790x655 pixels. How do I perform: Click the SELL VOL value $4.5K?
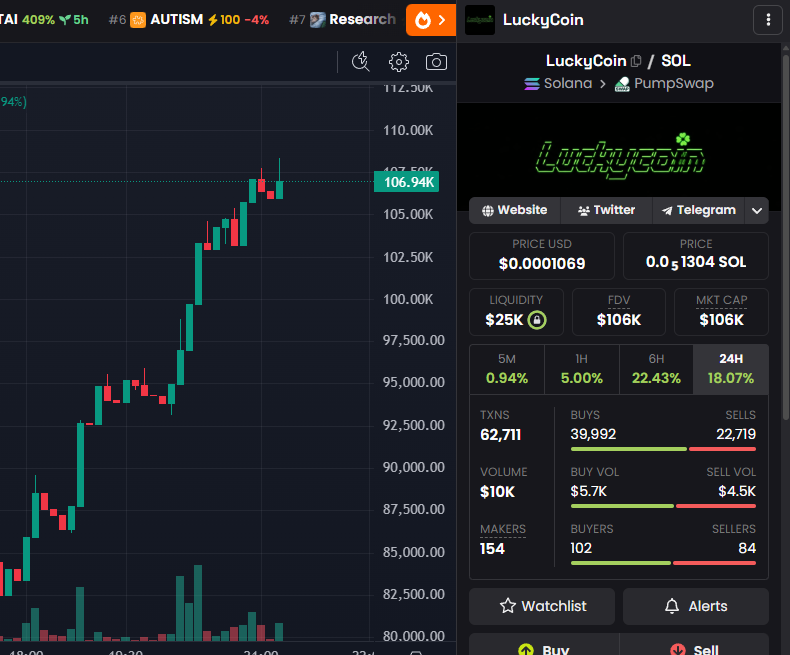(x=737, y=491)
